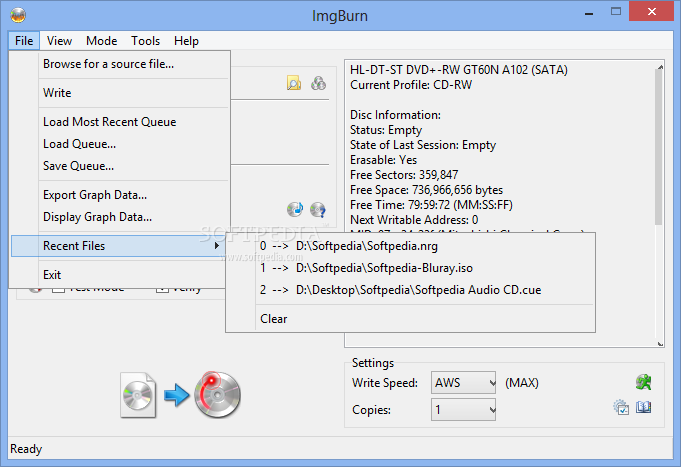This screenshot has width=681, height=467.
Task: Click the disc info panel scrollbar
Action: 659,147
